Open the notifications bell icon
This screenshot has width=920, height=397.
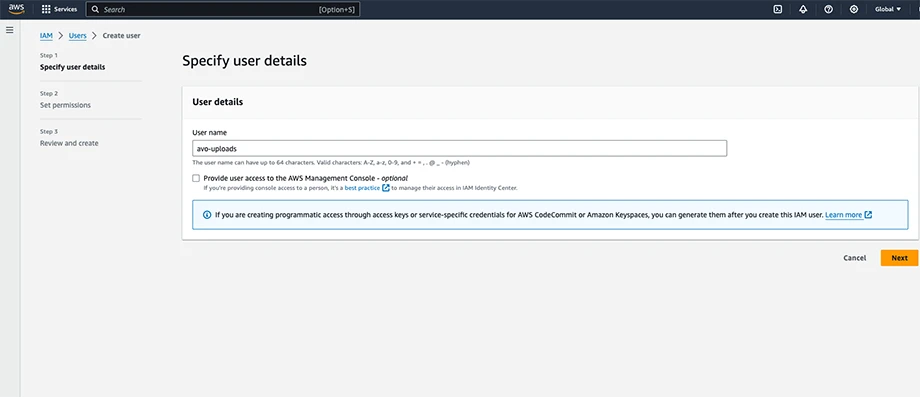[x=803, y=9]
